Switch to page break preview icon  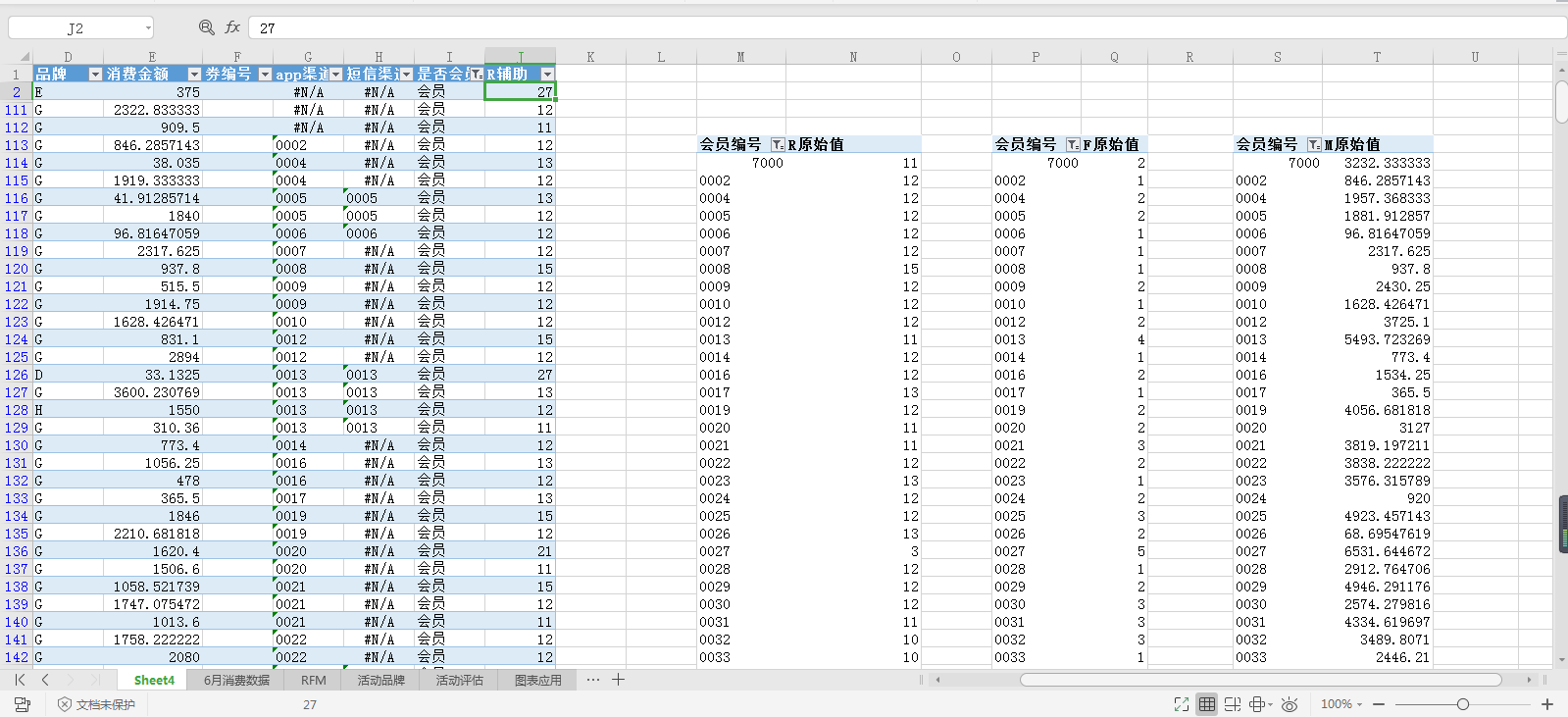(x=1233, y=704)
